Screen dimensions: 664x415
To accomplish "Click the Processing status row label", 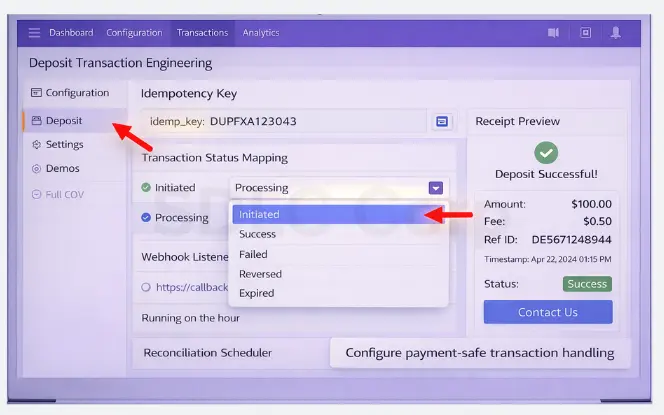I will pos(181,218).
